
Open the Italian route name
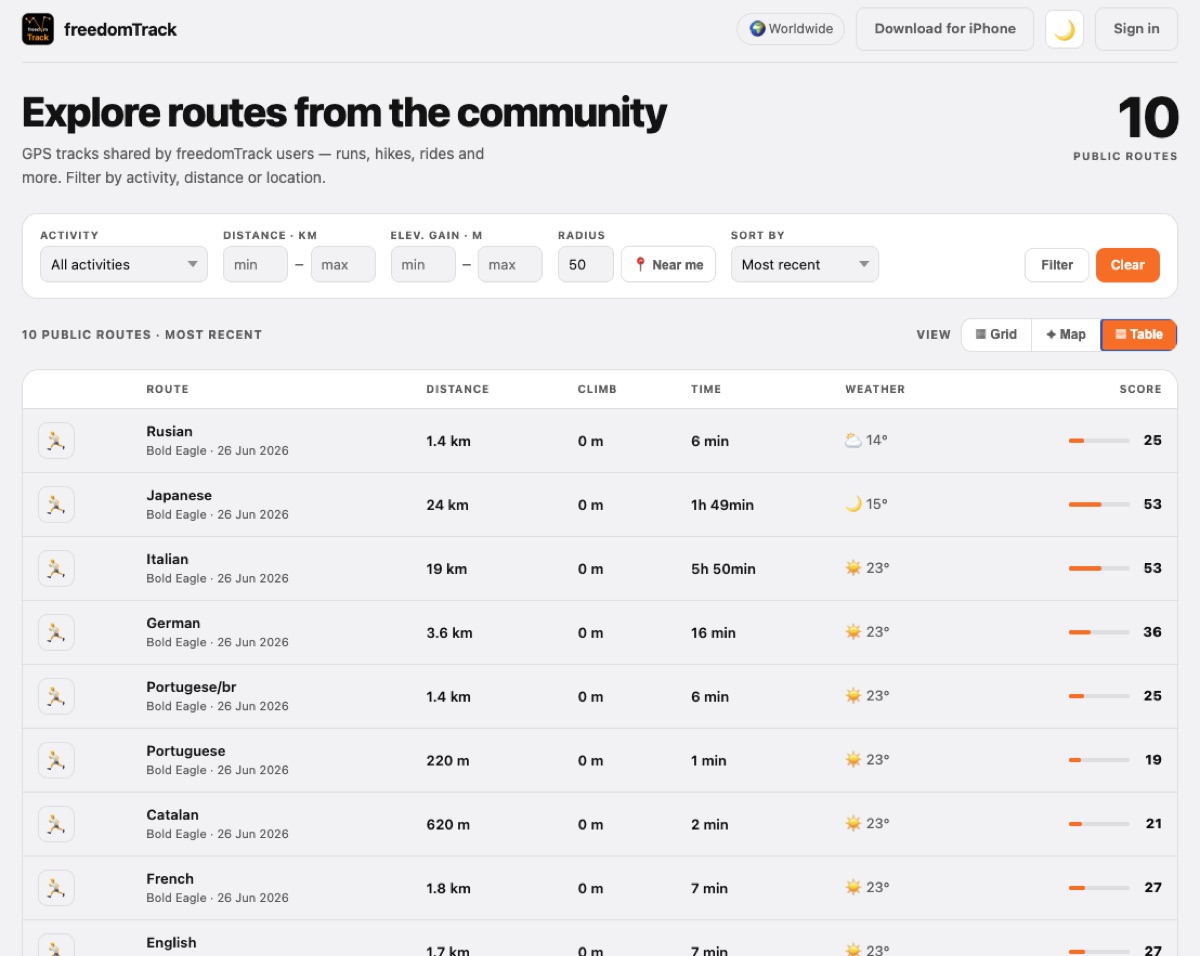point(167,560)
